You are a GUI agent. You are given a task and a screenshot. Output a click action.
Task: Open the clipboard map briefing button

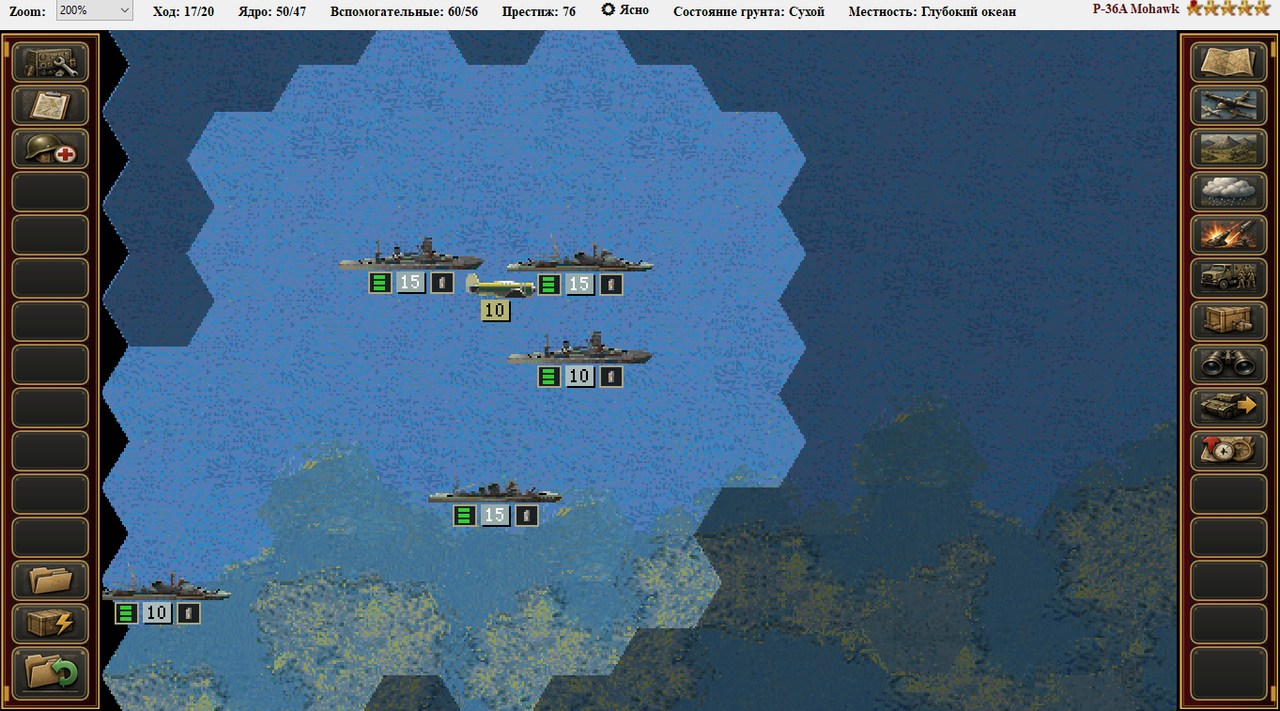(x=50, y=105)
